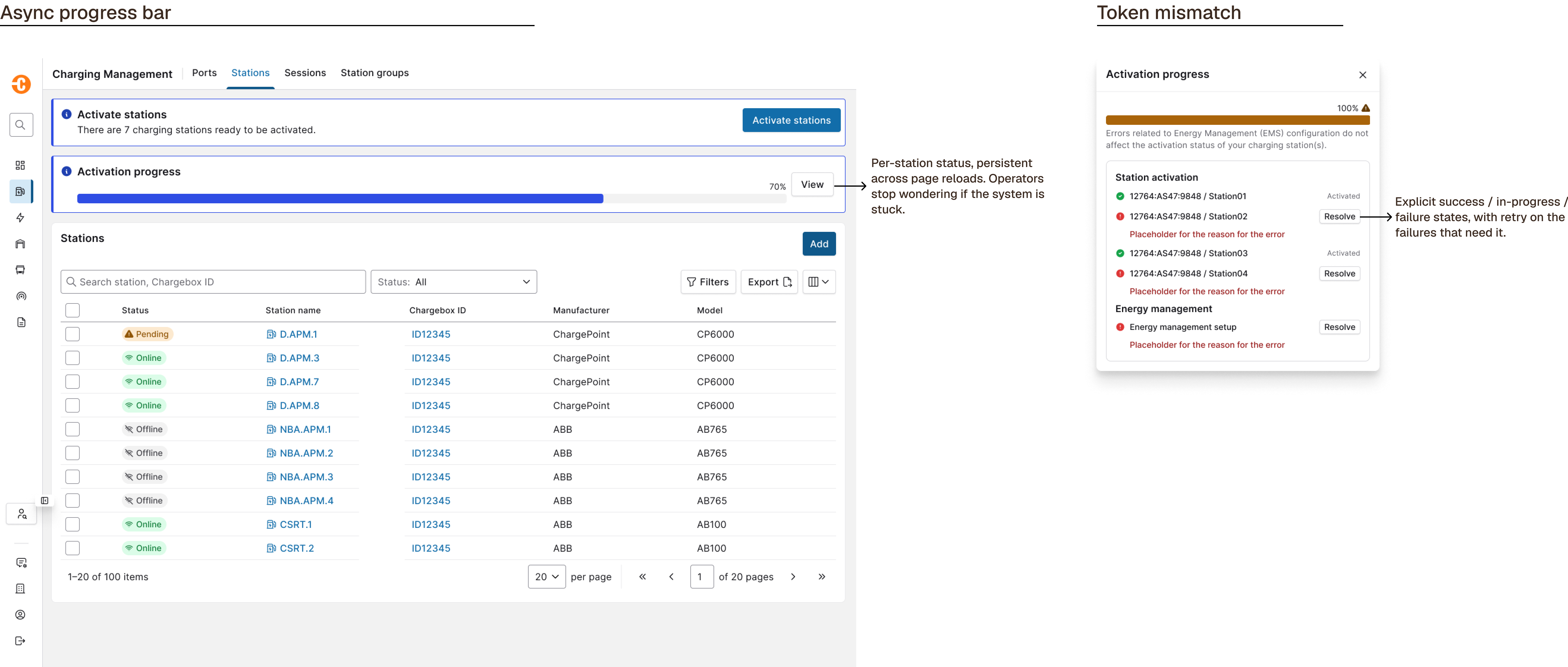1568x667 pixels.
Task: Open the bus fleet icon in sidebar
Action: point(20,270)
